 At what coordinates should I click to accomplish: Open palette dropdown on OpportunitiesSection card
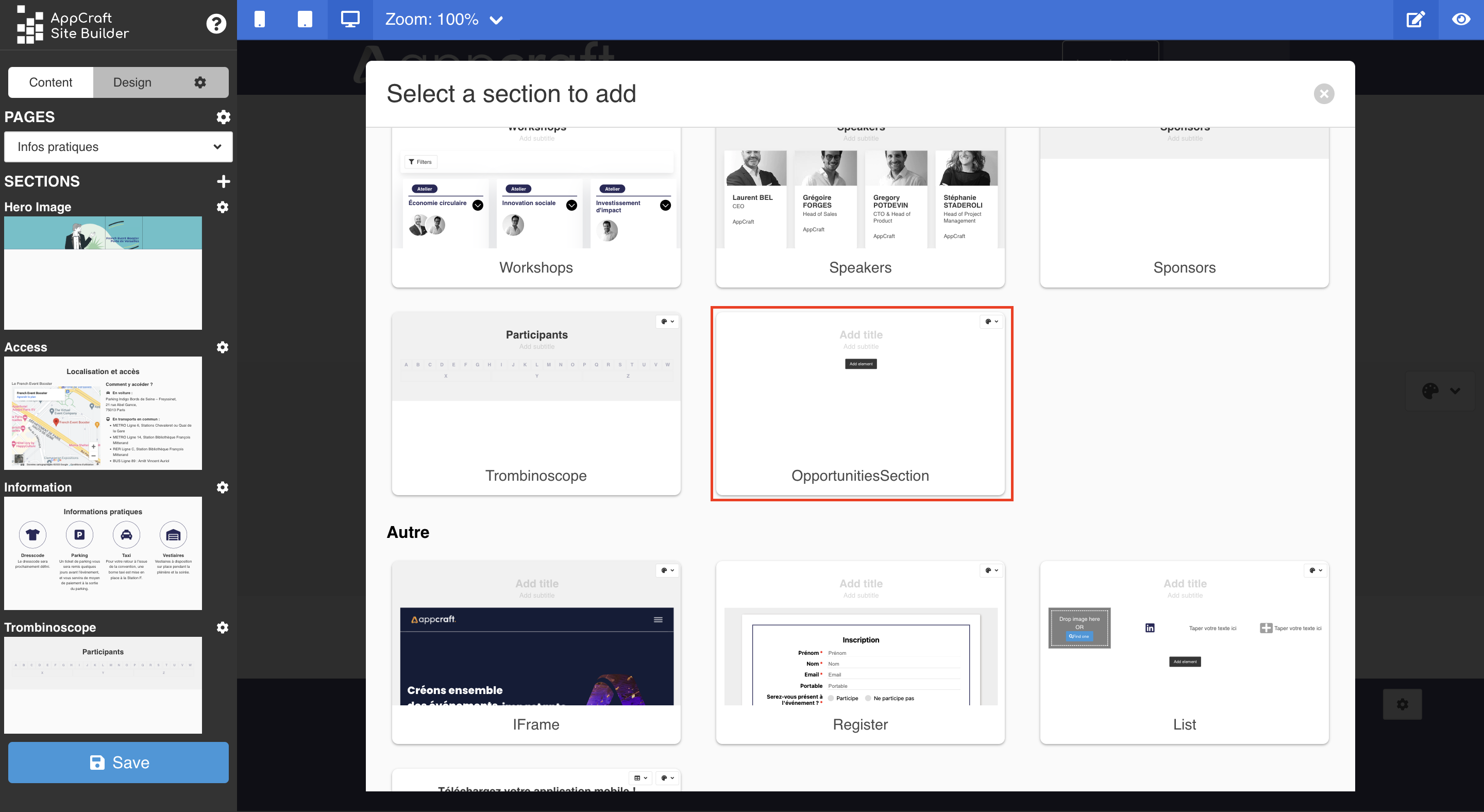tap(991, 322)
